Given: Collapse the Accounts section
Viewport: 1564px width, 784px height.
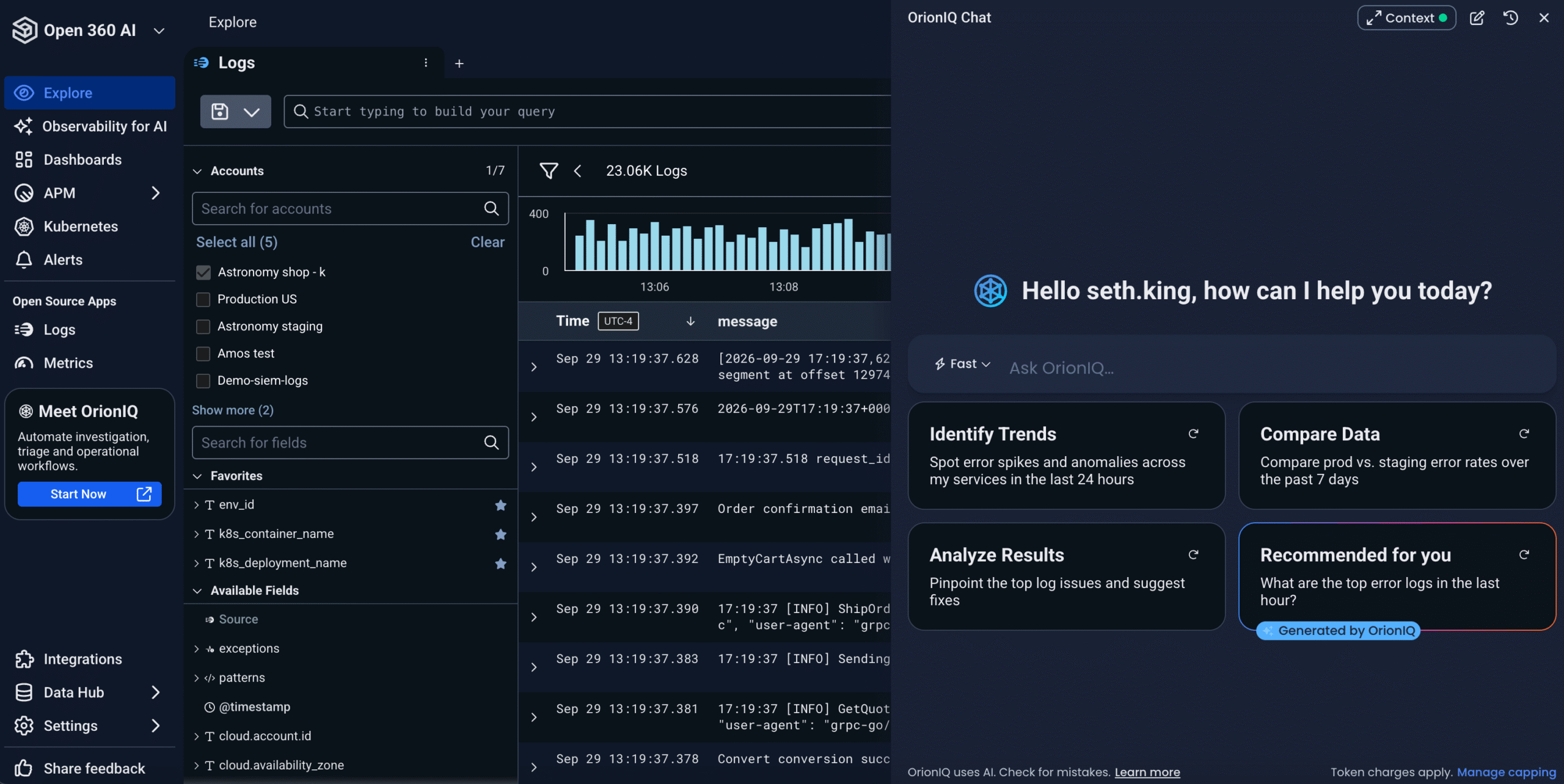Looking at the screenshot, I should point(197,171).
